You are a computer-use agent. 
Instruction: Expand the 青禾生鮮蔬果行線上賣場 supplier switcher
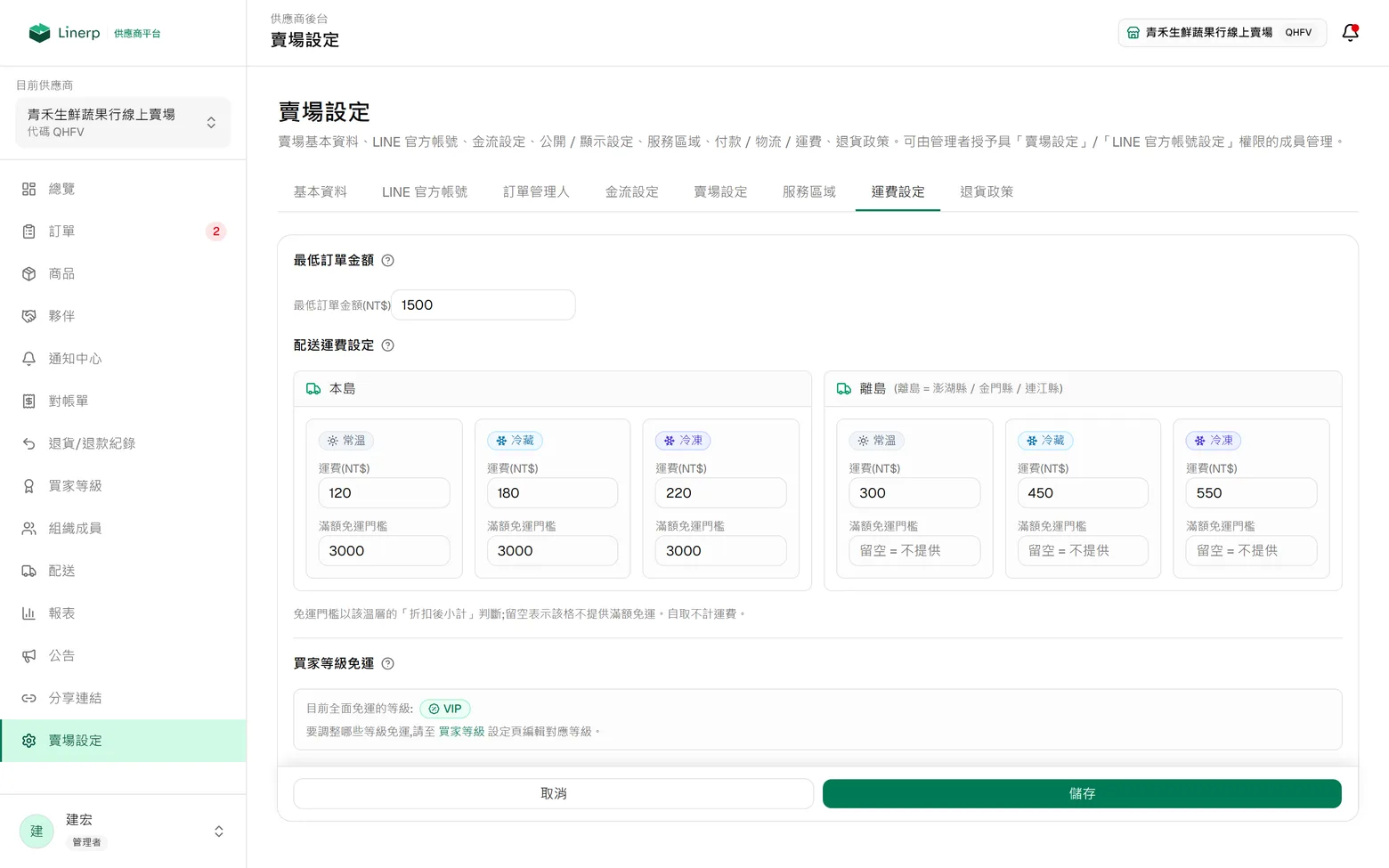coord(123,123)
